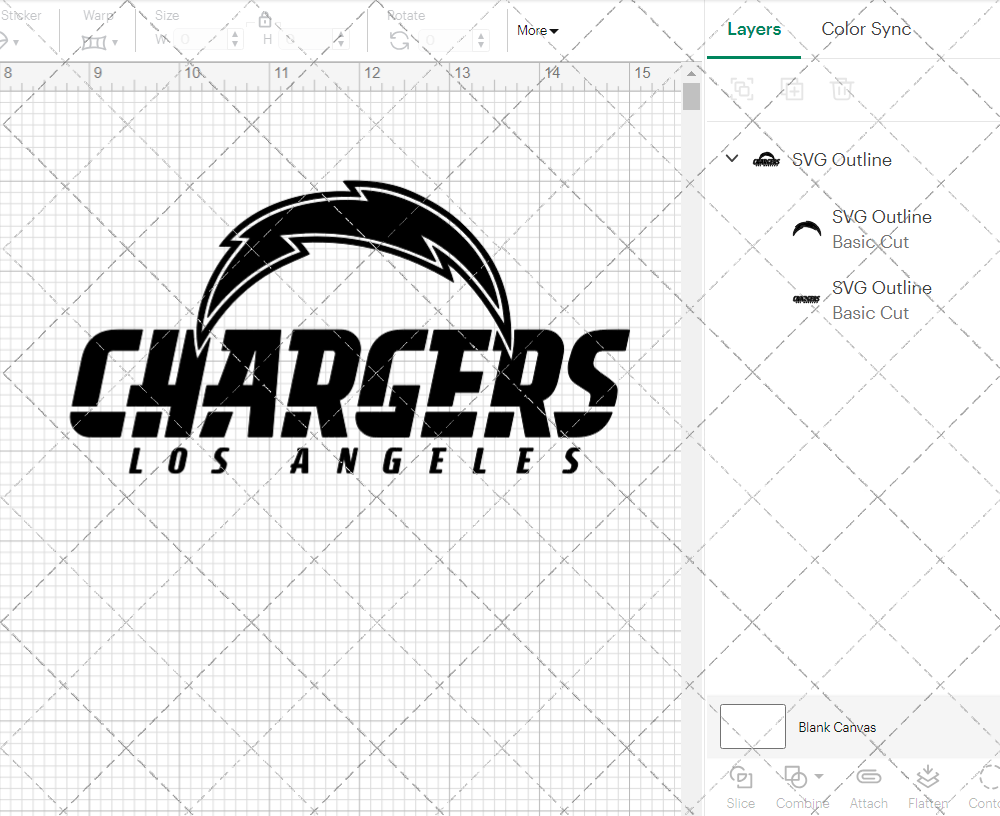Click the canvas vertical scrollbar up arrow
Image resolution: width=1000 pixels, height=816 pixels.
[x=691, y=73]
